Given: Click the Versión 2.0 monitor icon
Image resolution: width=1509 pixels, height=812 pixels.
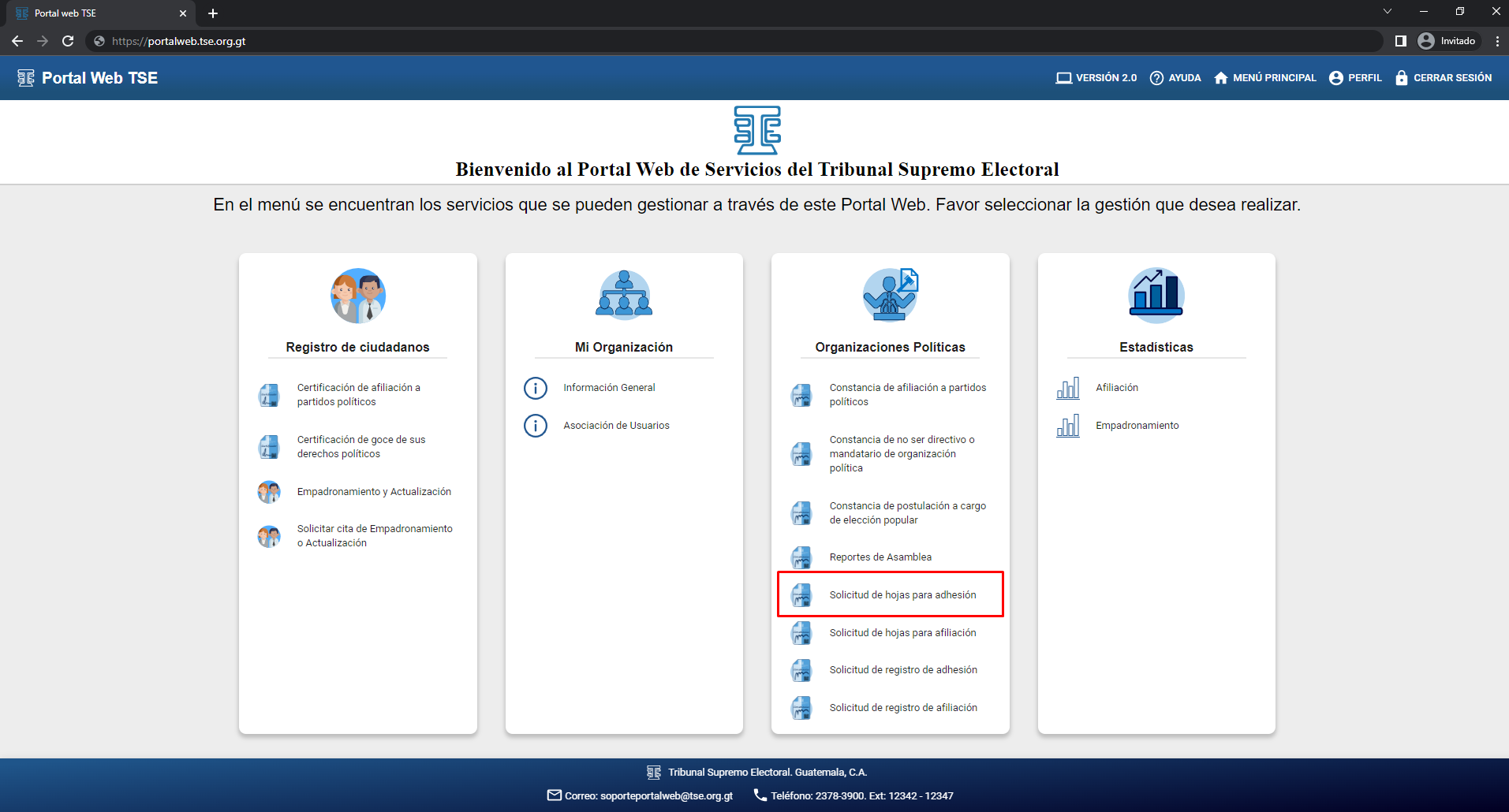Looking at the screenshot, I should (x=1064, y=78).
